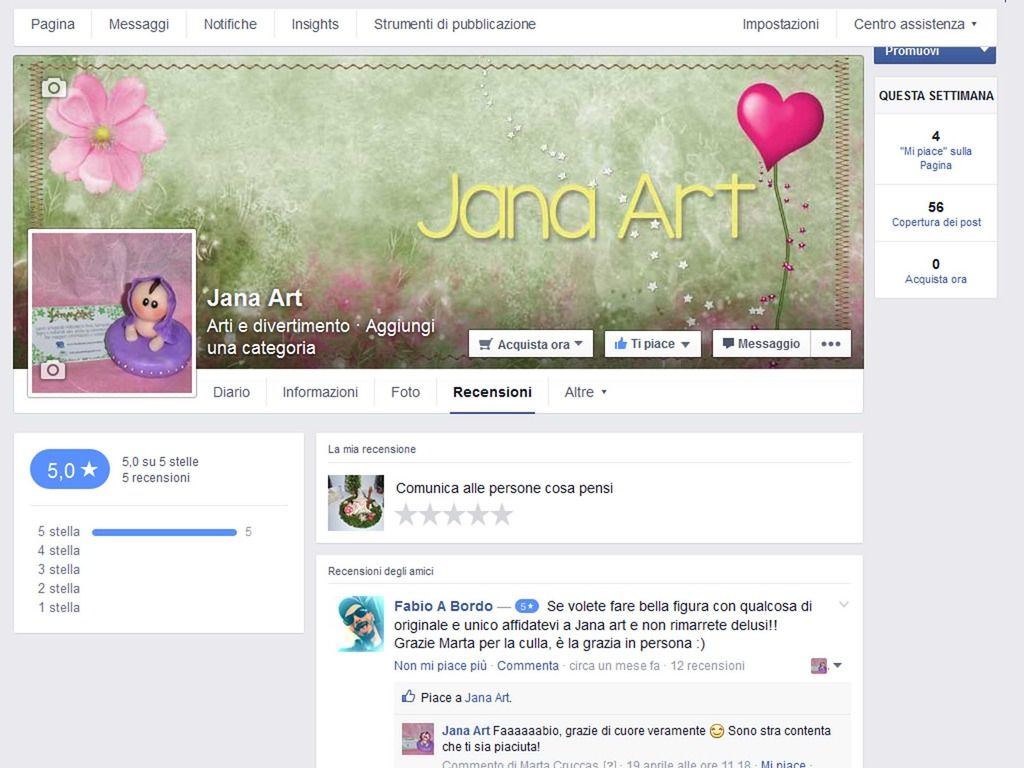
Task: Click the 4 stella rating row
Action: 59,551
